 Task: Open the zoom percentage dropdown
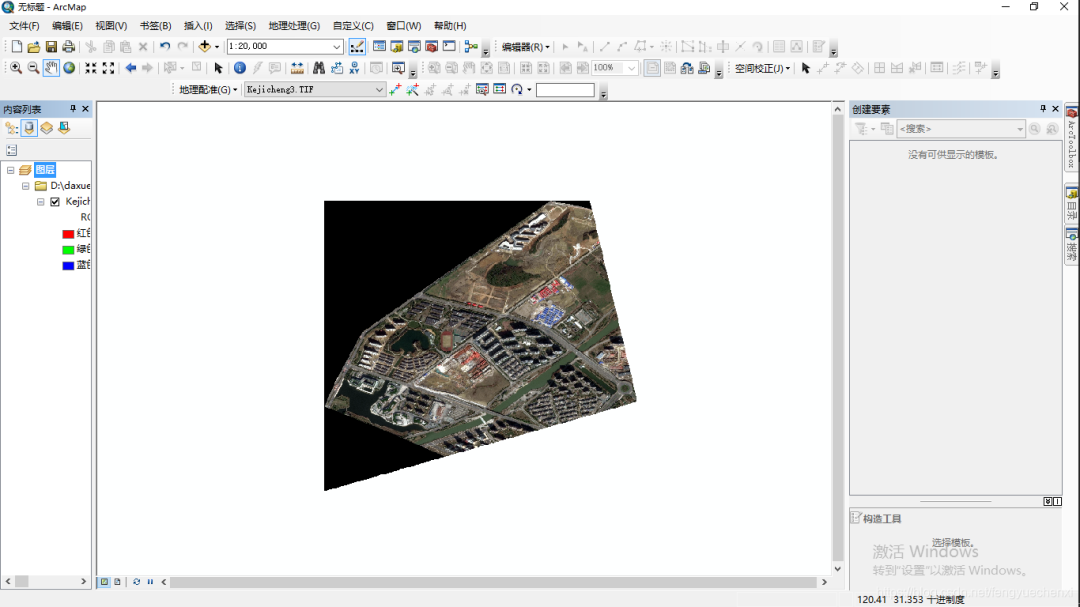[632, 68]
